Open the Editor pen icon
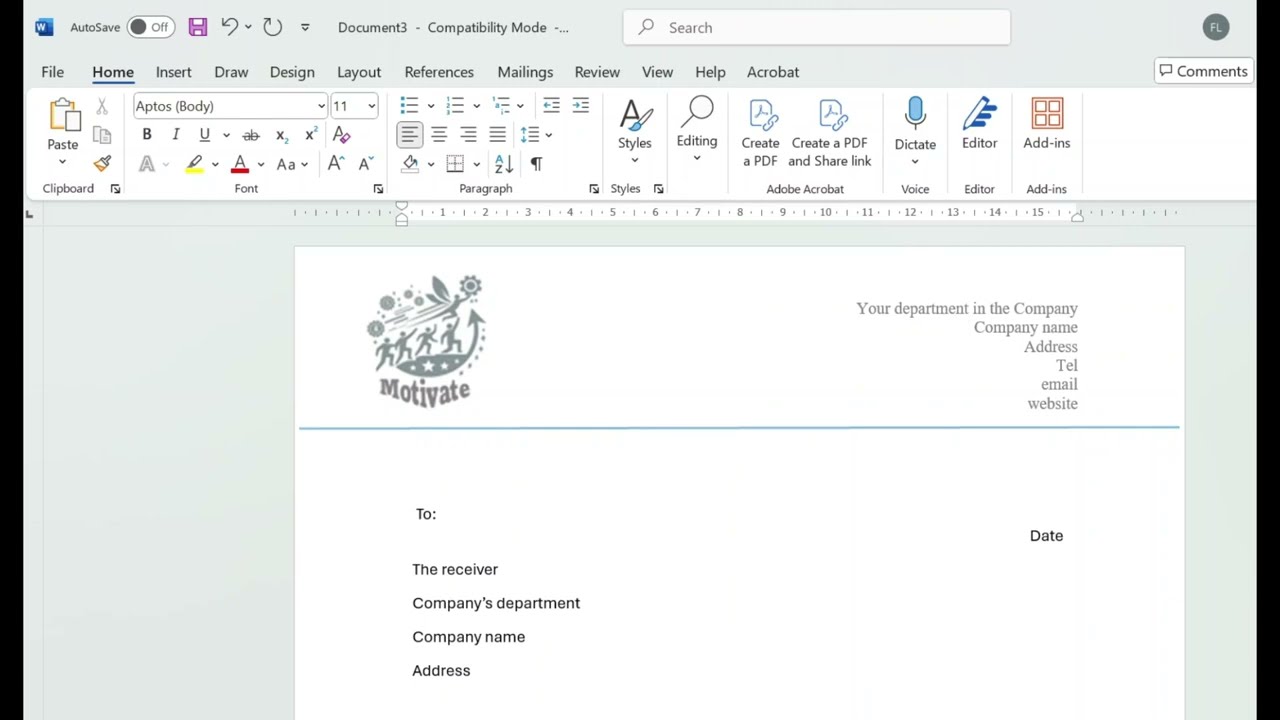Viewport: 1280px width, 720px height. (980, 124)
